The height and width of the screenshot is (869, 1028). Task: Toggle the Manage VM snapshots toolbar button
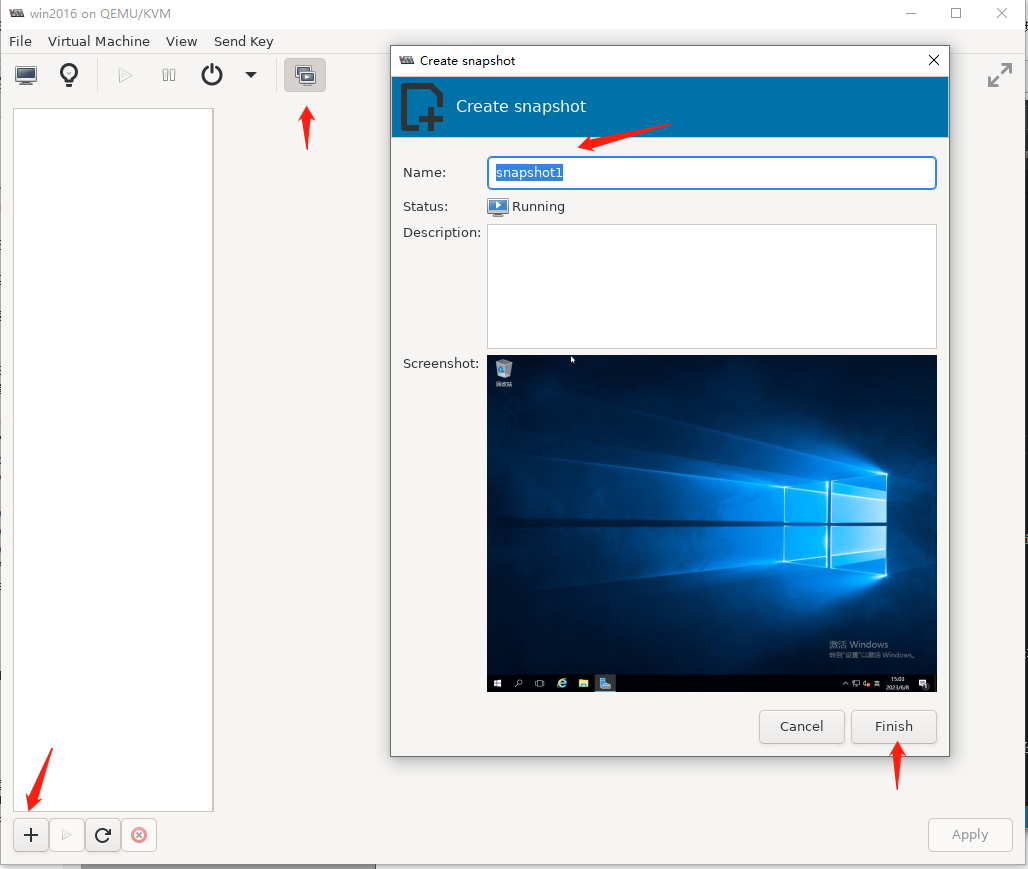point(305,75)
